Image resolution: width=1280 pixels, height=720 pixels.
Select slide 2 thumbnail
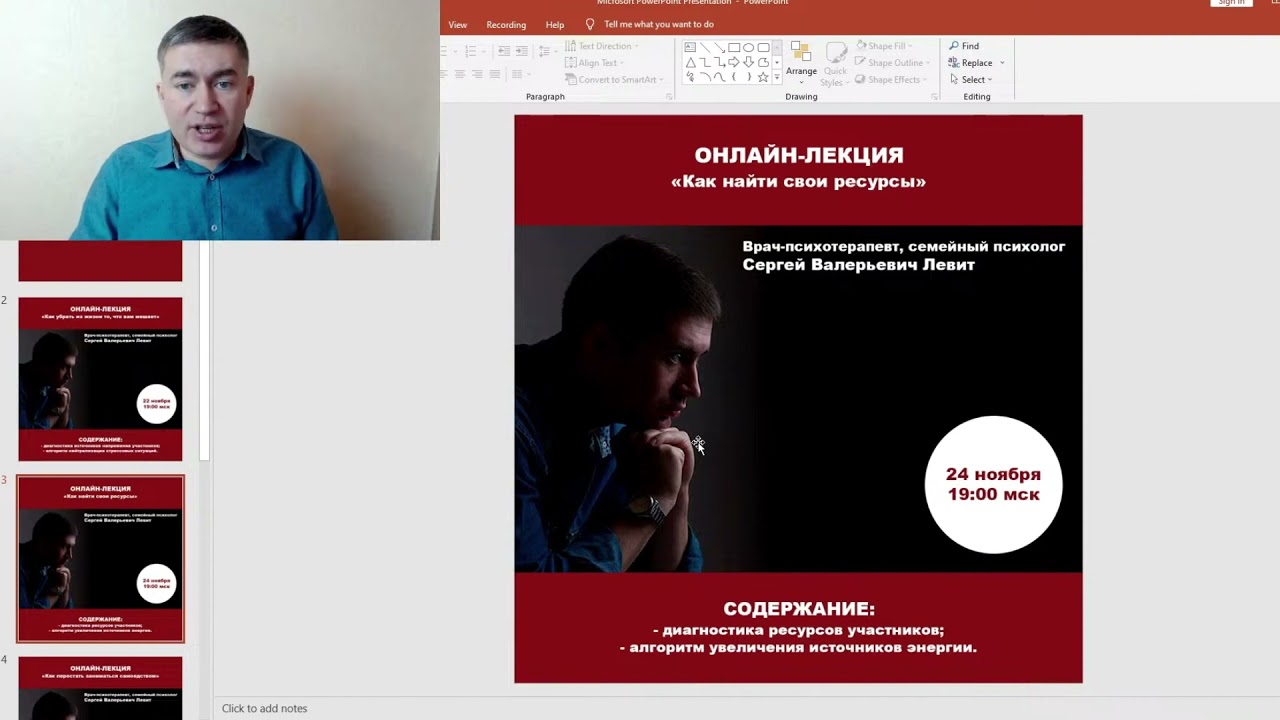click(x=100, y=379)
